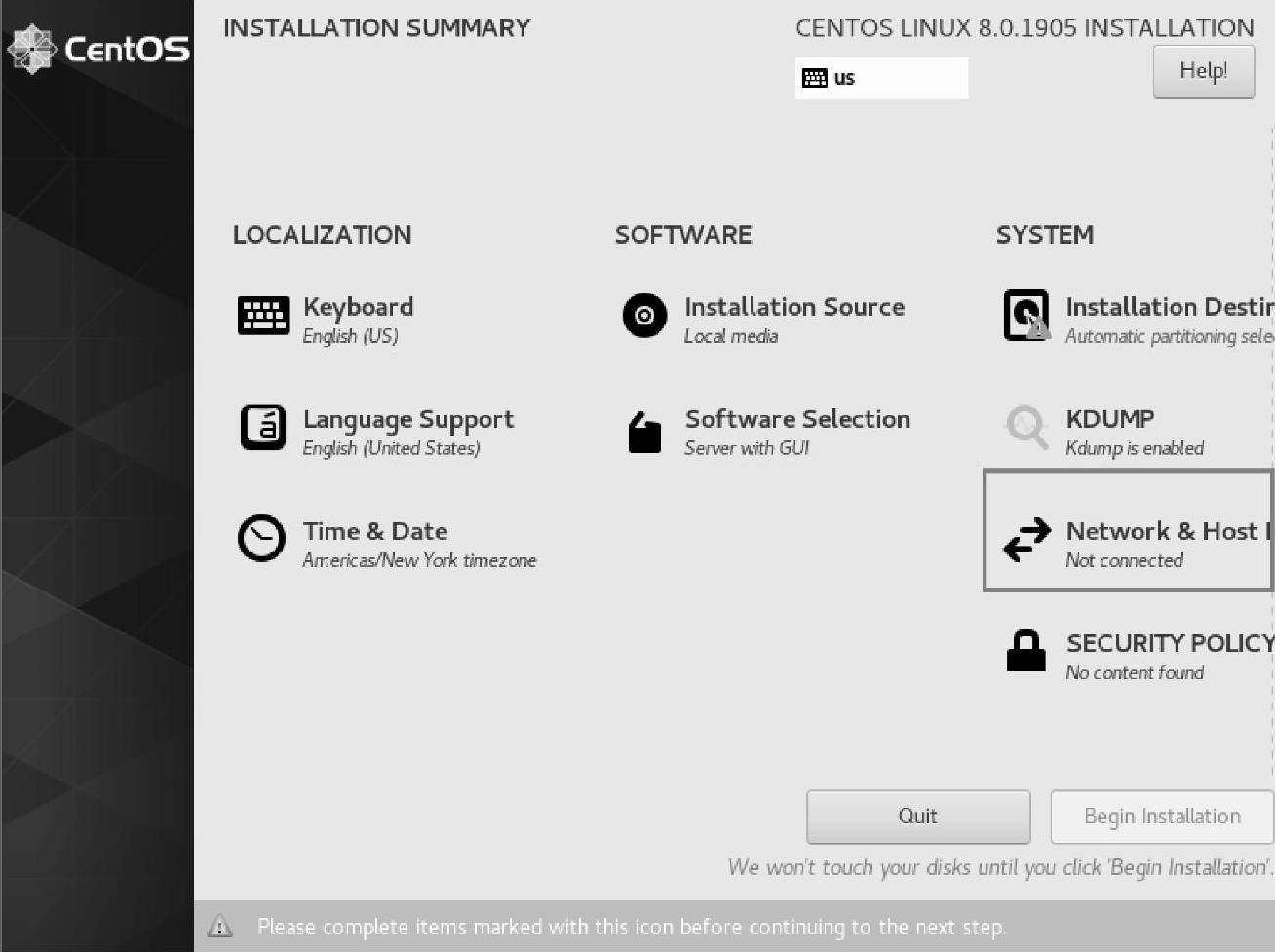Open Installation Source settings

pos(794,307)
